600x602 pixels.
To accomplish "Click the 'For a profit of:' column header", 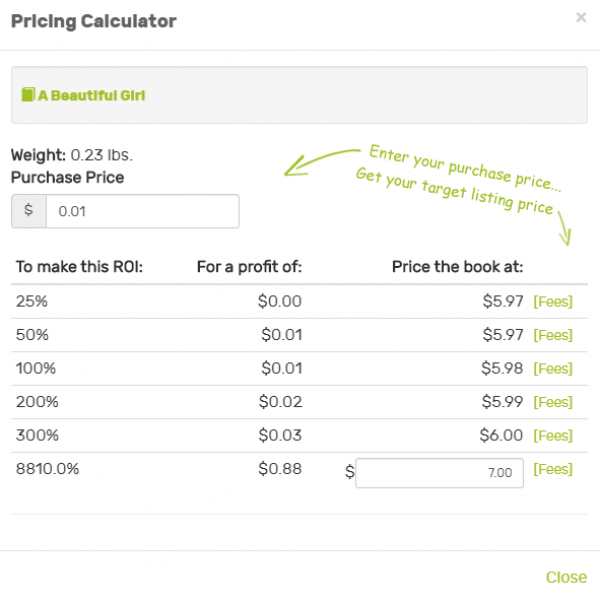I will (249, 267).
